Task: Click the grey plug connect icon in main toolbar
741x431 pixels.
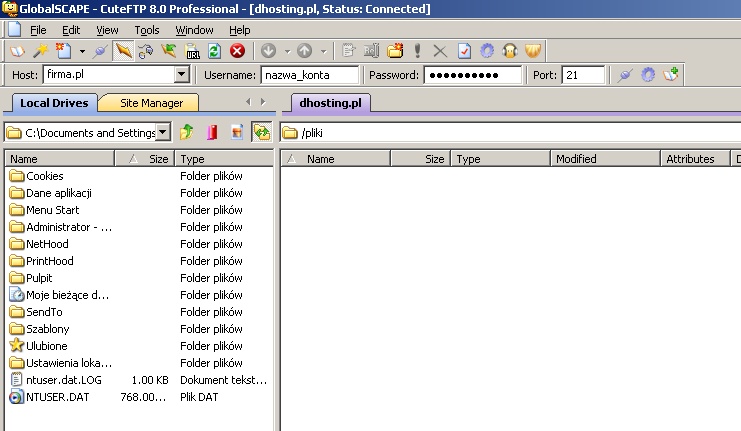Action: (x=100, y=51)
